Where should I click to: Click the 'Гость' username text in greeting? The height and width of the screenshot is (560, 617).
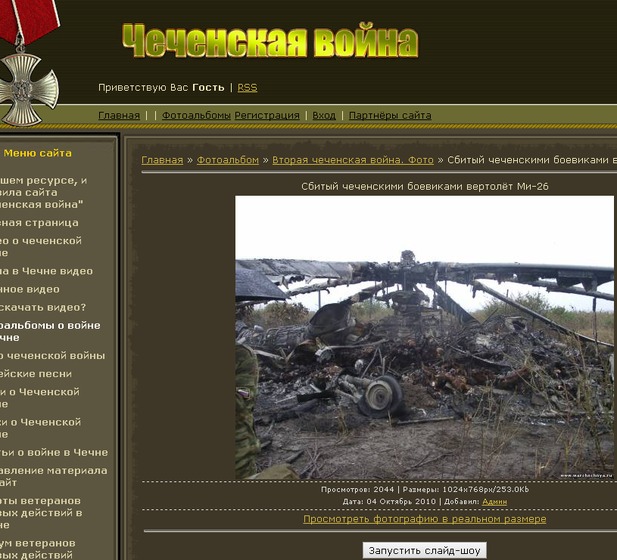pos(208,88)
